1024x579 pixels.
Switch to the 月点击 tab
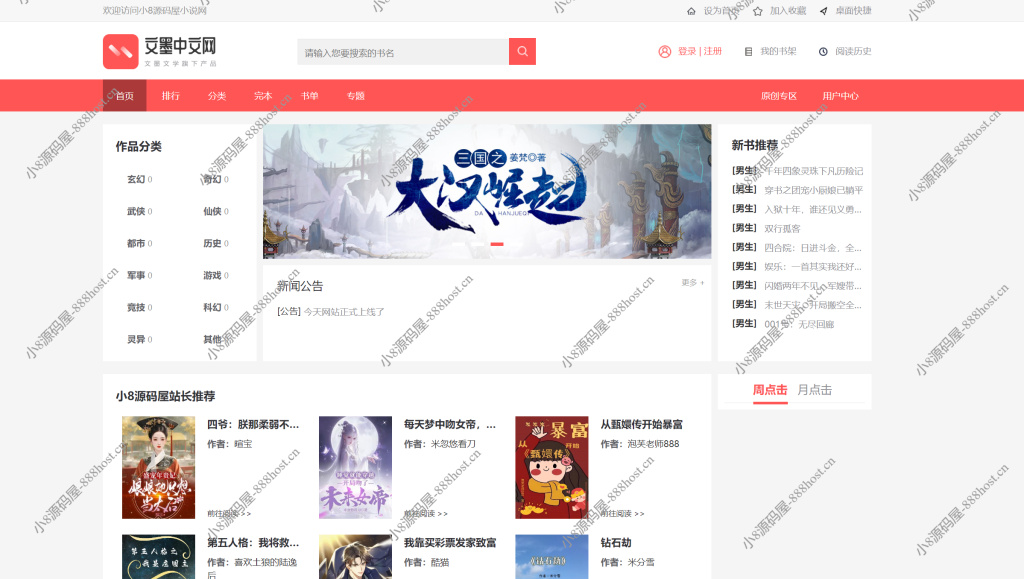[814, 390]
